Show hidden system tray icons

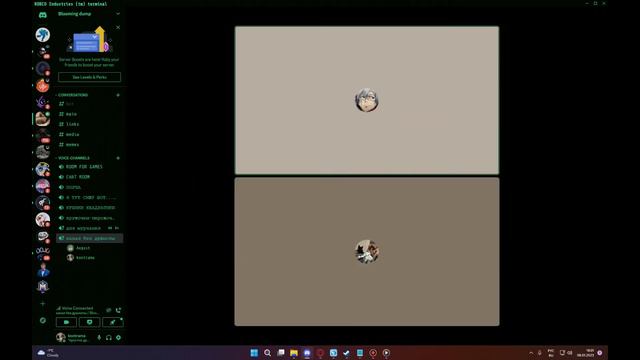(531, 353)
